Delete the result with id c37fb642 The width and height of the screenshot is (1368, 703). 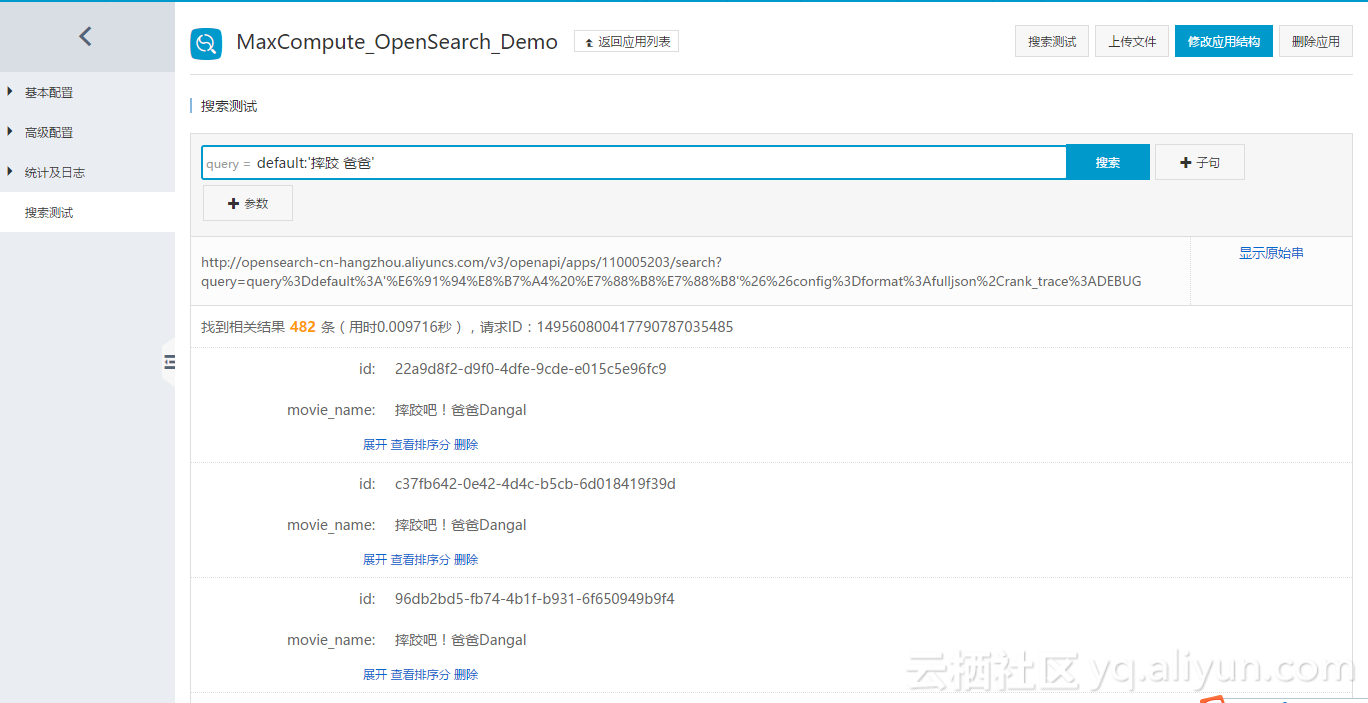point(466,560)
